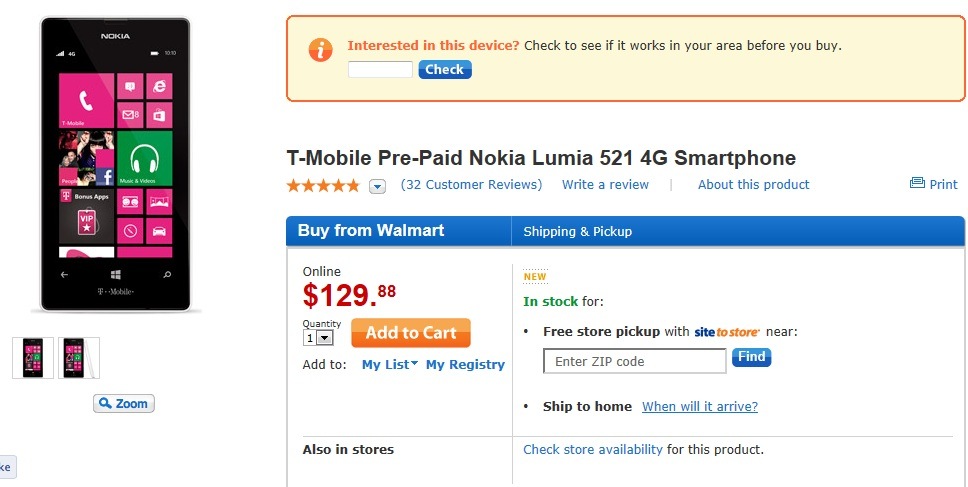968x487 pixels.
Task: Click the Find store button
Action: click(x=751, y=357)
